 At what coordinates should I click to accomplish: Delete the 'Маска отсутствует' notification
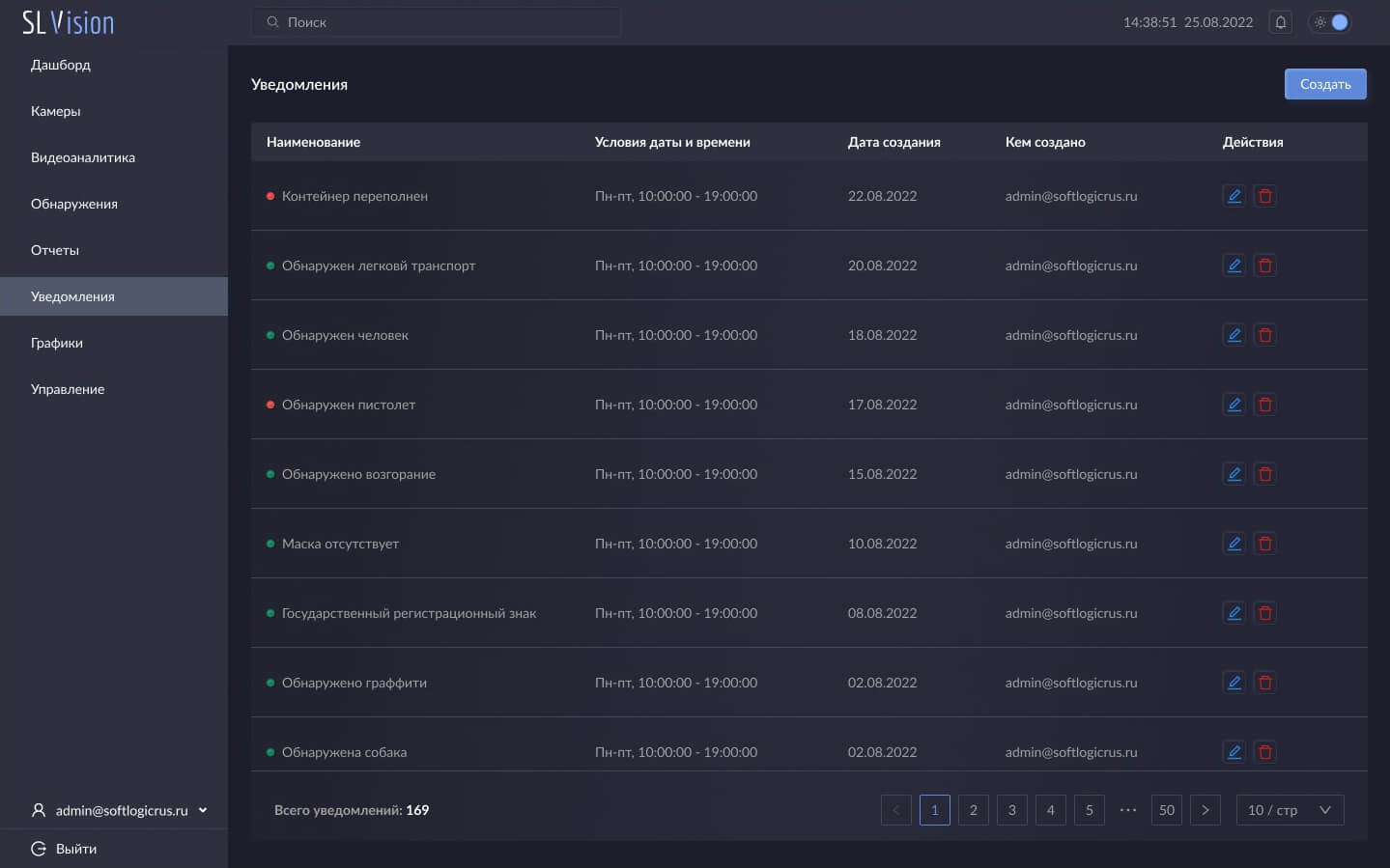[1264, 544]
